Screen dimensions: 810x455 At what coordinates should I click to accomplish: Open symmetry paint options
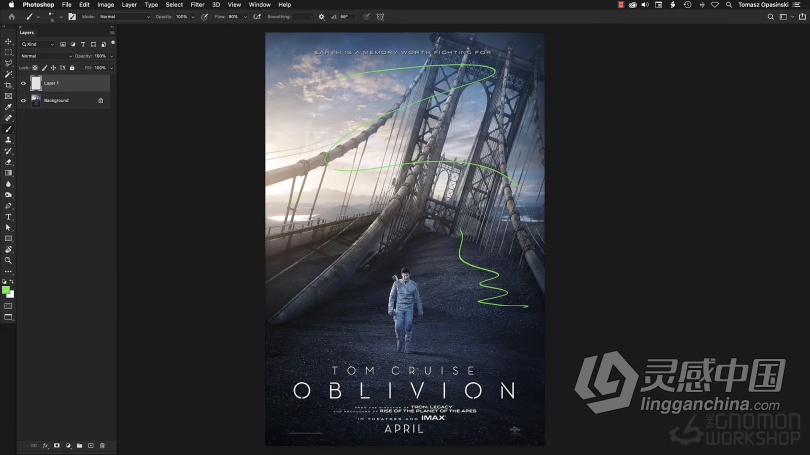pos(380,17)
